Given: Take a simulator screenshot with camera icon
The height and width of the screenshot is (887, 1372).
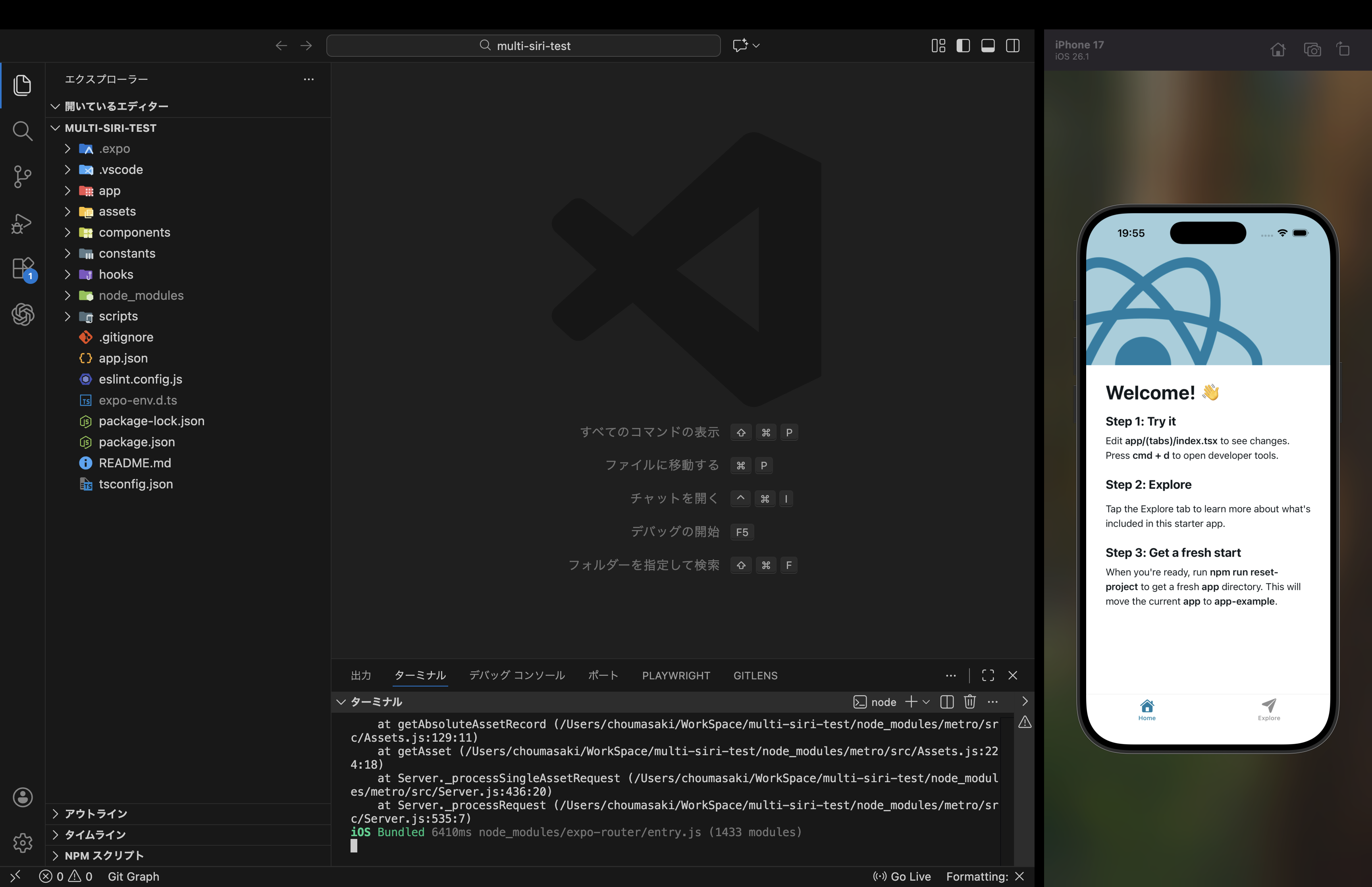Looking at the screenshot, I should pyautogui.click(x=1312, y=50).
